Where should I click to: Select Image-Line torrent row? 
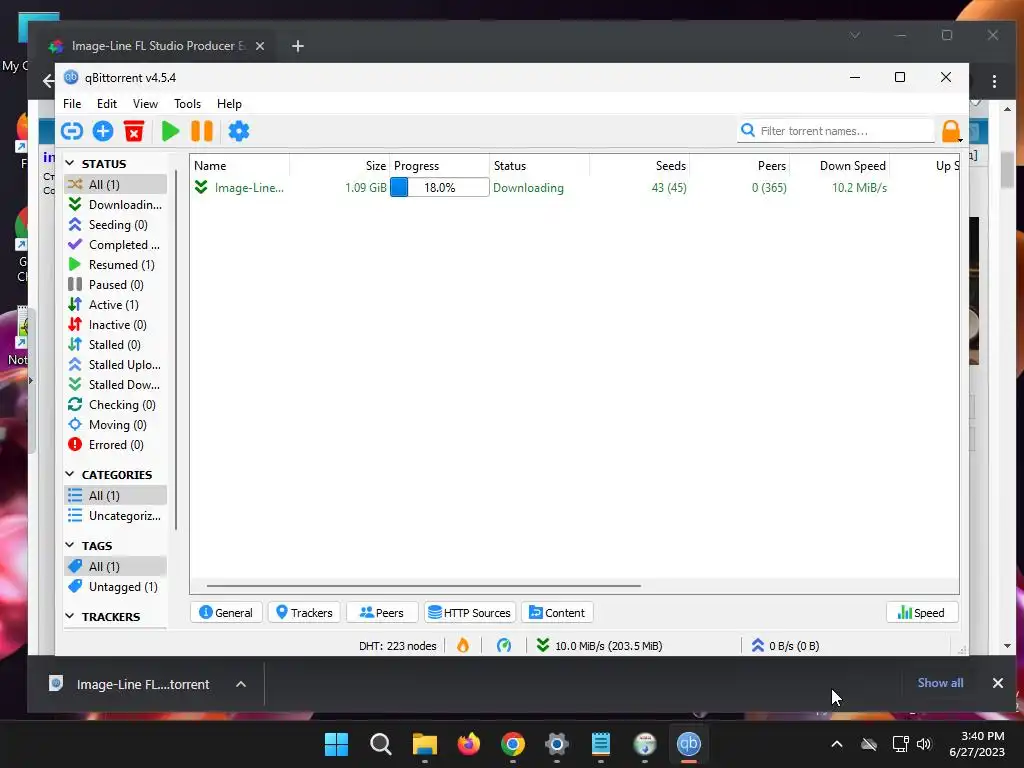tap(575, 187)
